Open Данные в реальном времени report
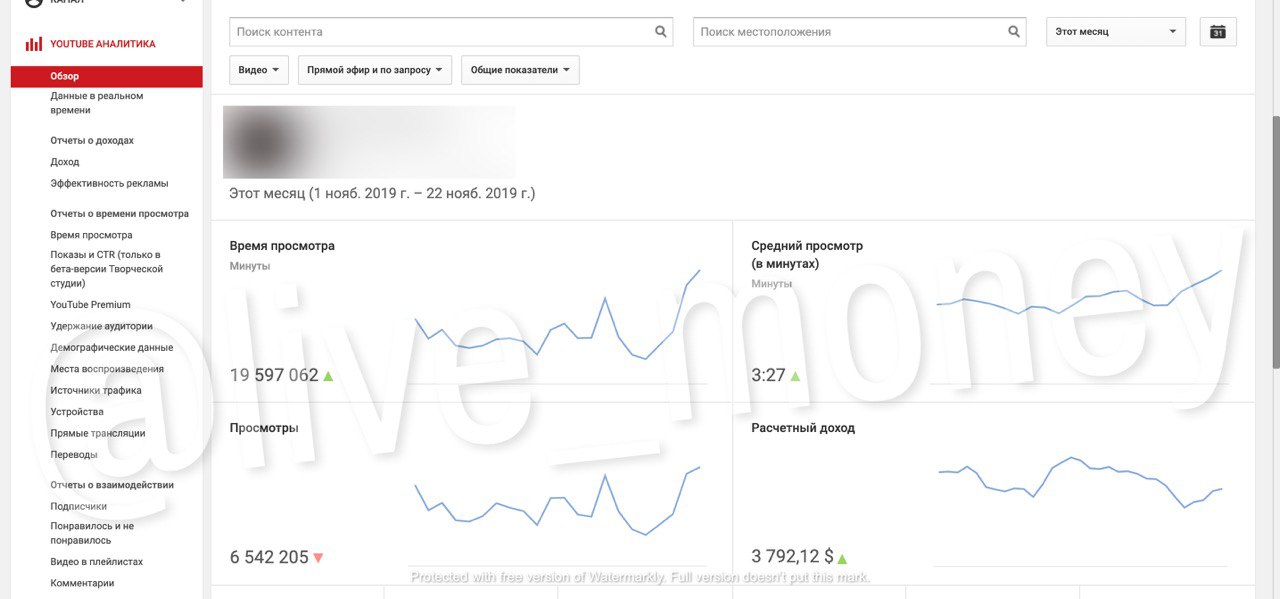This screenshot has width=1280, height=599. click(x=97, y=103)
